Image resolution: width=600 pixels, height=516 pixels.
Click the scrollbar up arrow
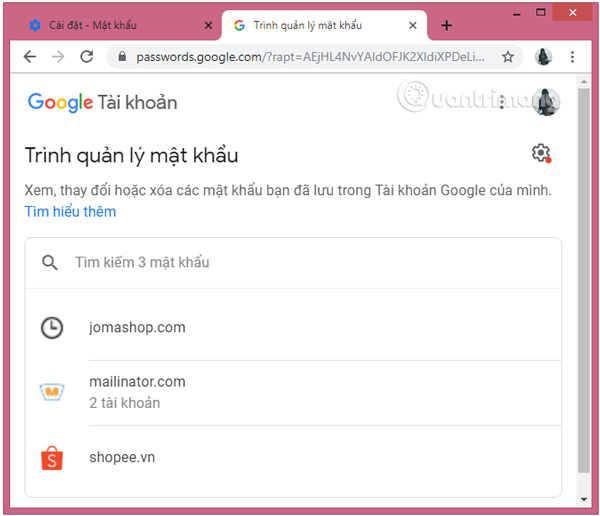(584, 82)
